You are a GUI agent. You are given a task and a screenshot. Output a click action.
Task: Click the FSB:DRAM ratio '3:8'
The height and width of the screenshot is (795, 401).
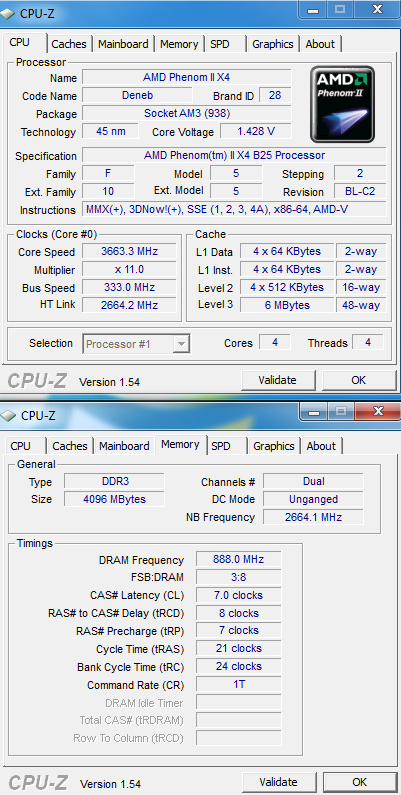(238, 577)
